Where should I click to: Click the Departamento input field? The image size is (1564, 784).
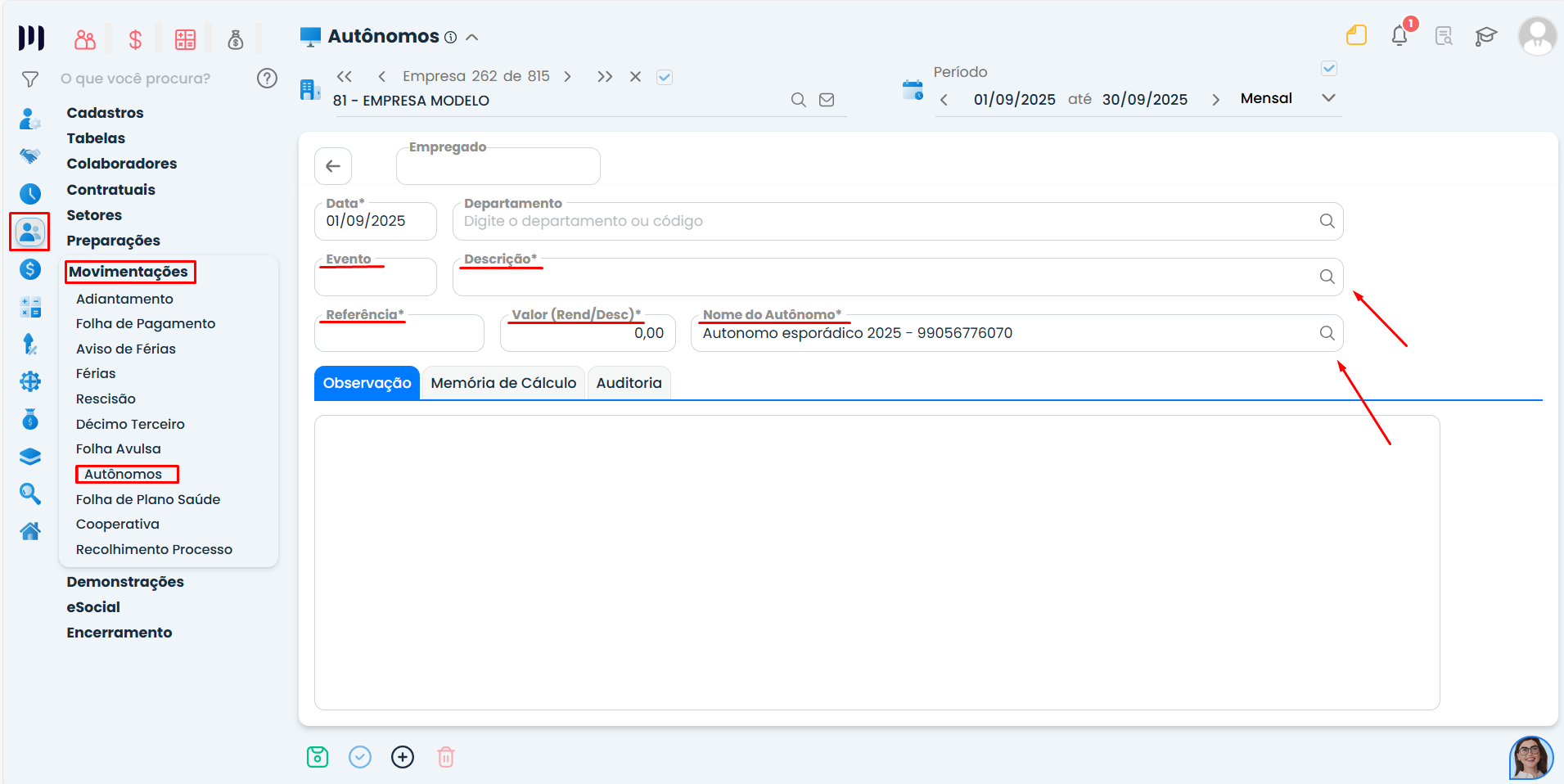[x=884, y=222]
